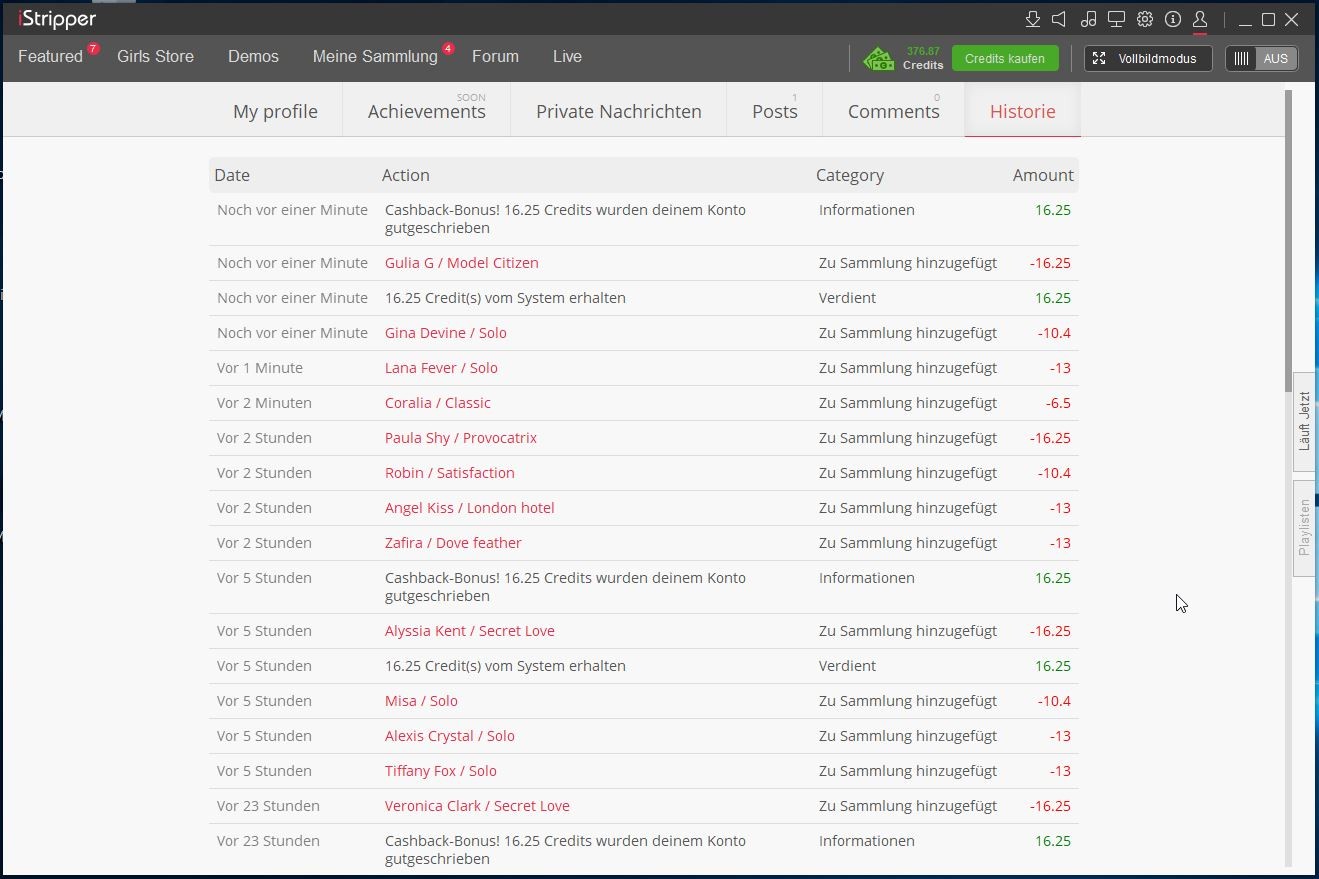Open the Demos section
The width and height of the screenshot is (1319, 879).
click(x=253, y=57)
